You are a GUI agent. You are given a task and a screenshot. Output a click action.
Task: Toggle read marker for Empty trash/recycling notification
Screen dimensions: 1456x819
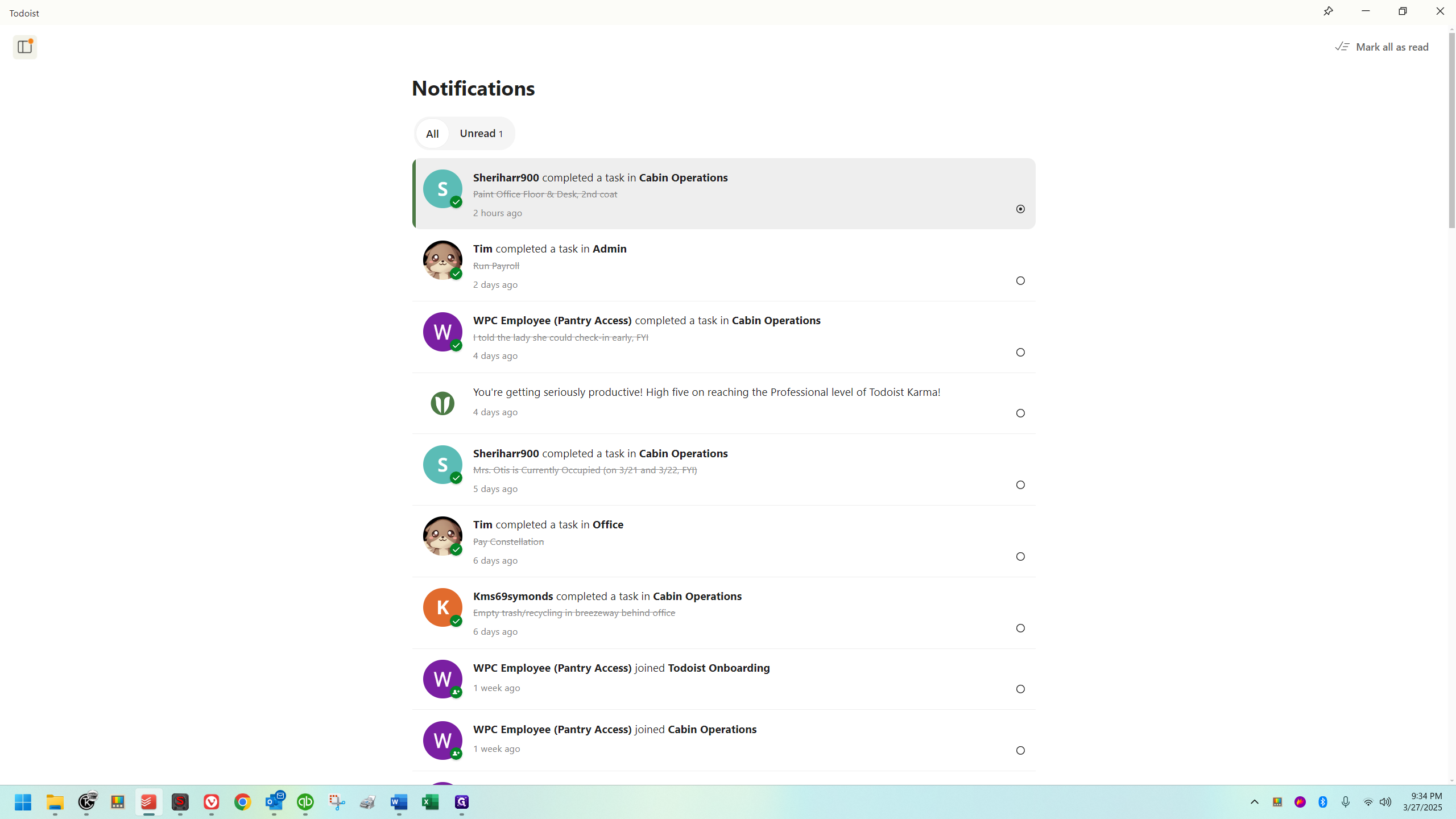[1020, 628]
